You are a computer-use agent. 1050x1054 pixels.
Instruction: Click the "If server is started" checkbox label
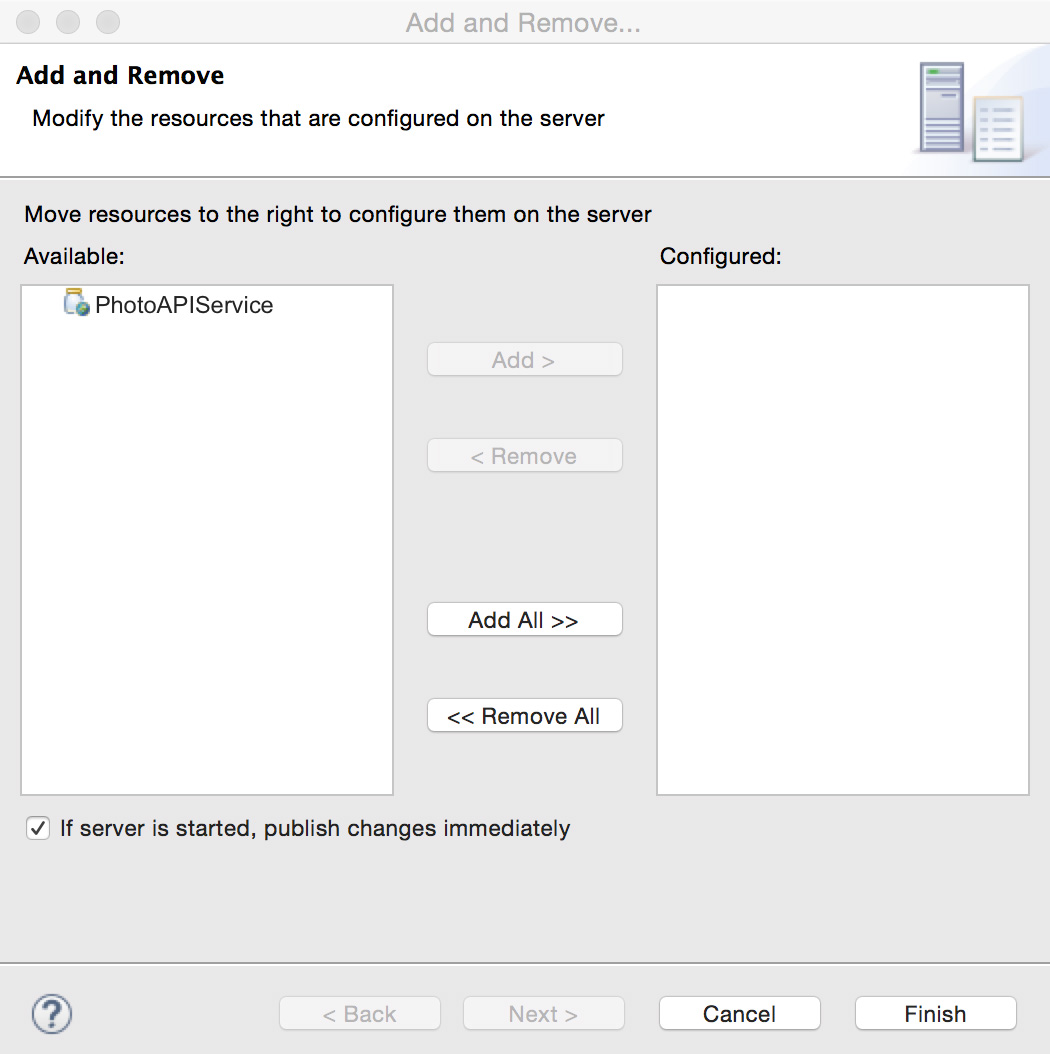[315, 828]
